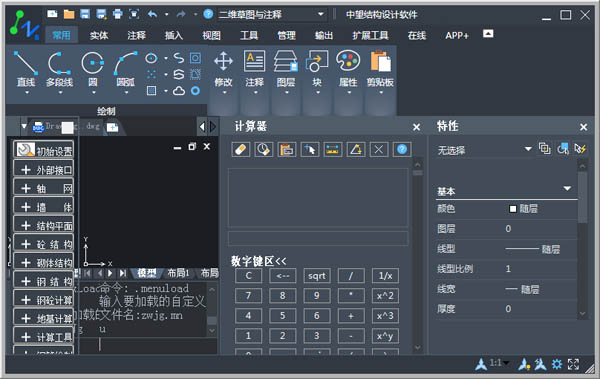Click the undo arrow in quick access toolbar
Image resolution: width=600 pixels, height=379 pixels.
point(152,15)
